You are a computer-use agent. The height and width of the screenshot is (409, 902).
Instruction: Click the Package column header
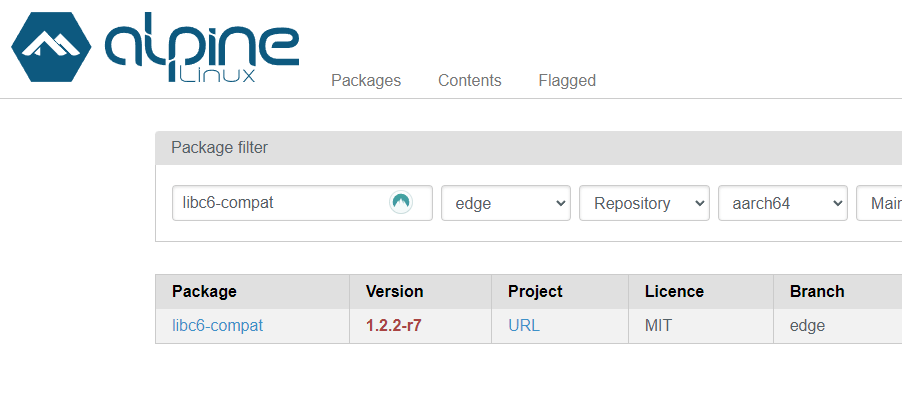[205, 292]
